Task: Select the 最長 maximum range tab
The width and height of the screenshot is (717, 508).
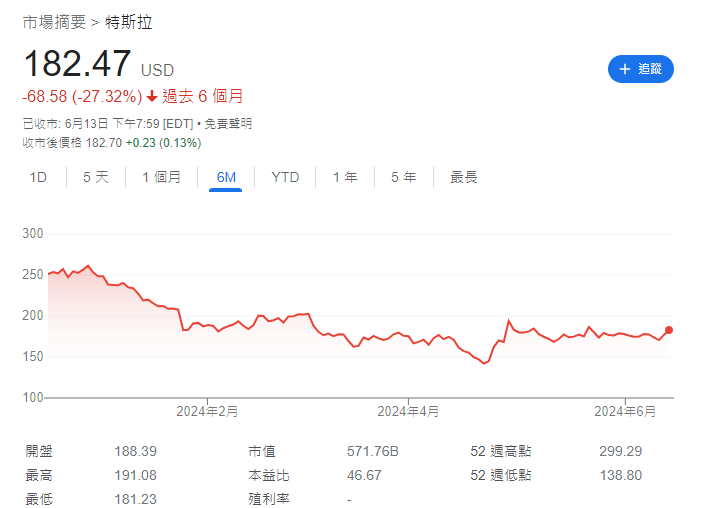Action: (x=464, y=177)
